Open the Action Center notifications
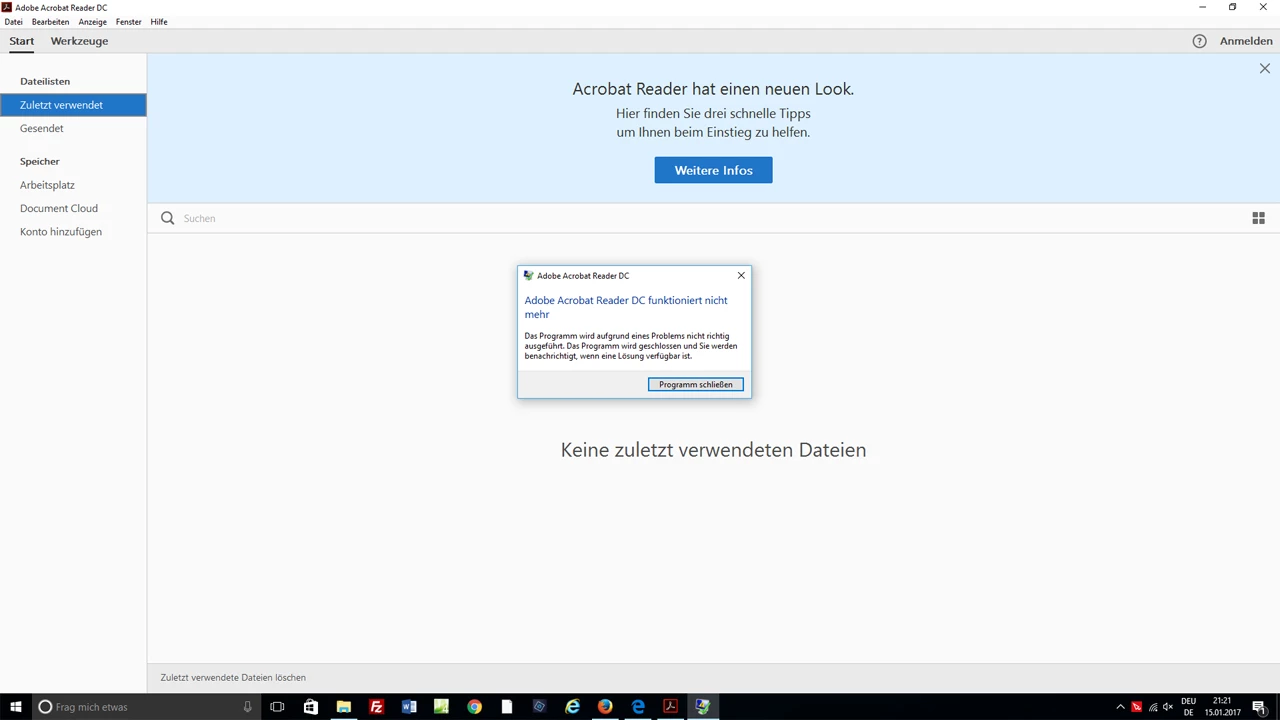Image resolution: width=1280 pixels, height=720 pixels. tap(1259, 707)
